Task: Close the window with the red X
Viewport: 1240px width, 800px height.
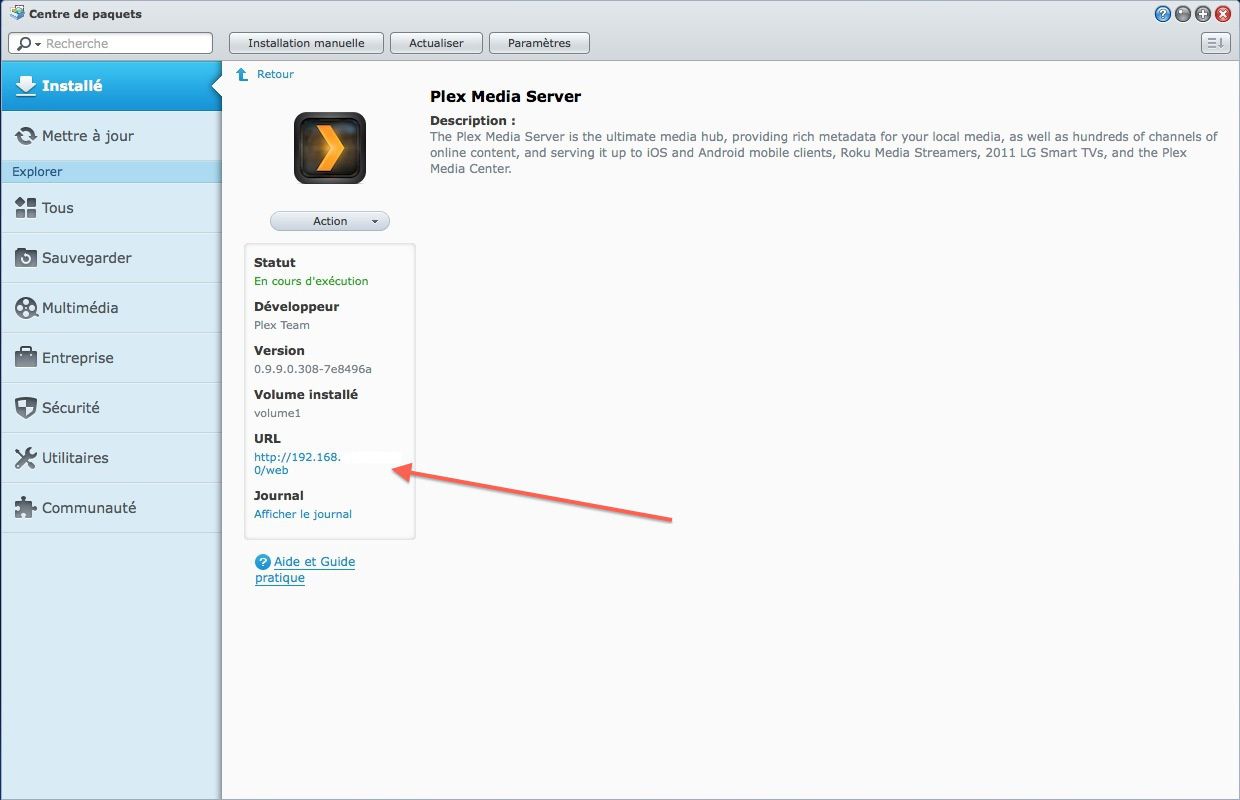Action: (1223, 14)
